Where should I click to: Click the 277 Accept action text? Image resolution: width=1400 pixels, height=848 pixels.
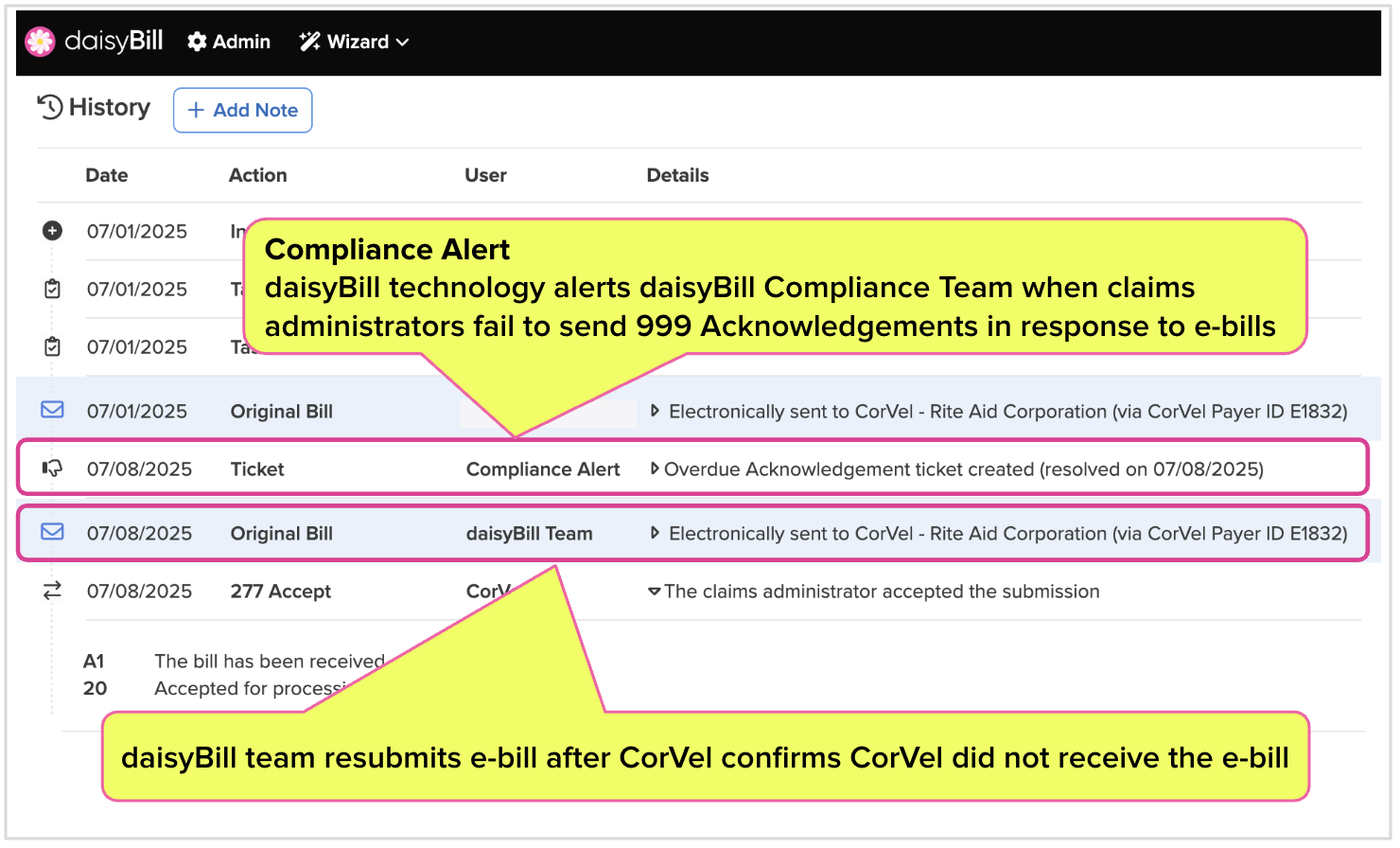[280, 592]
